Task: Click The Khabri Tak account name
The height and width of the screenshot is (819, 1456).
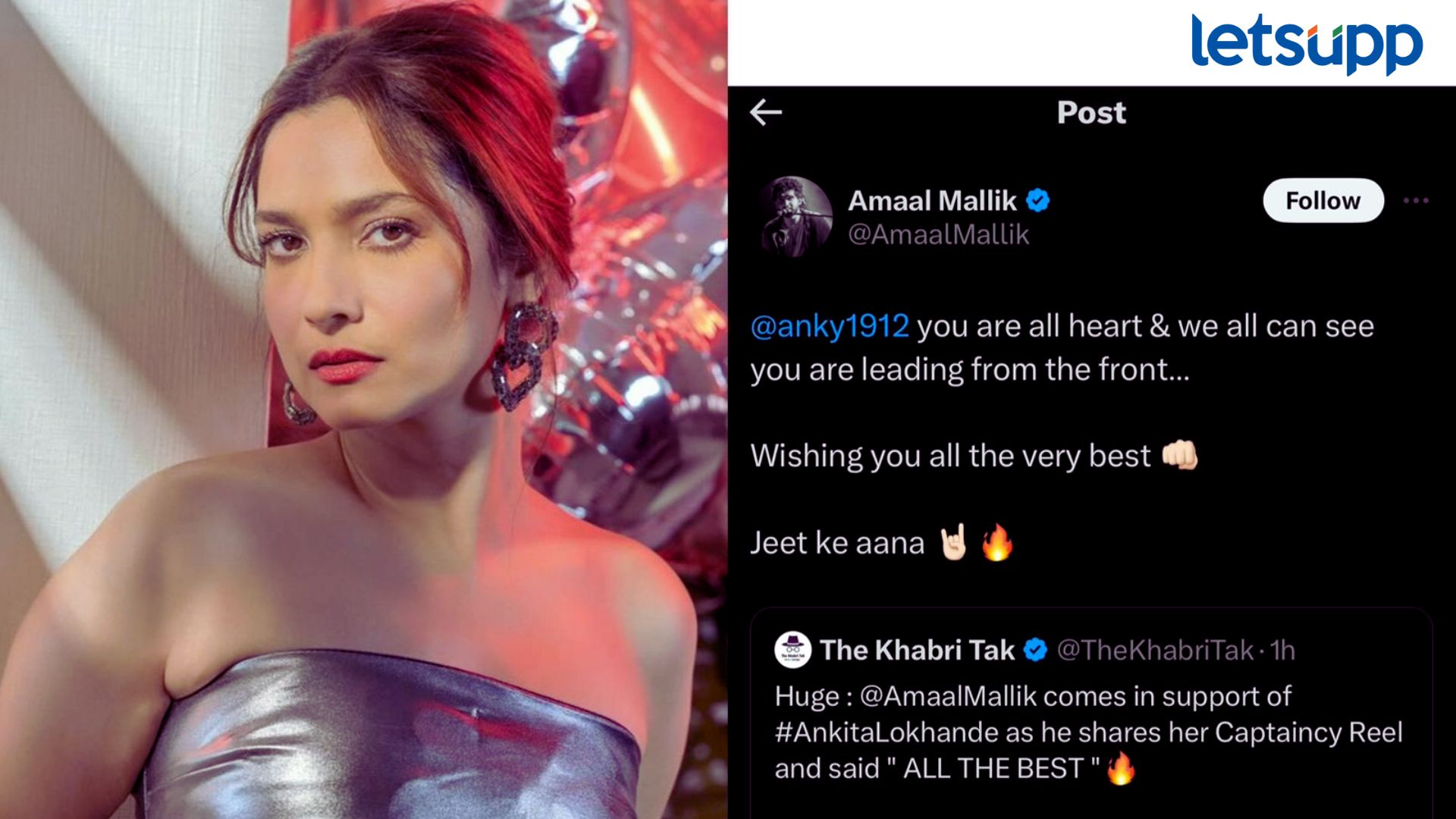Action: (917, 650)
